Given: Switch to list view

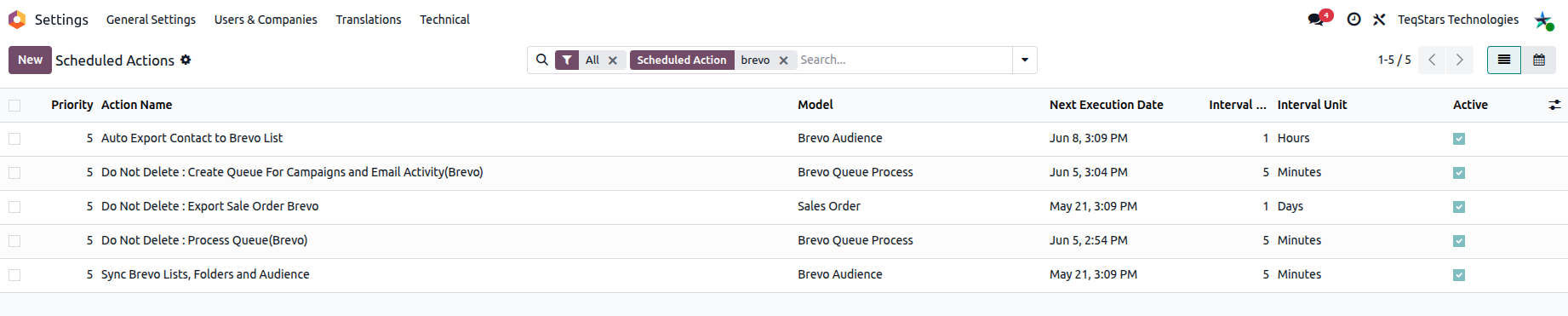Looking at the screenshot, I should click(1504, 60).
